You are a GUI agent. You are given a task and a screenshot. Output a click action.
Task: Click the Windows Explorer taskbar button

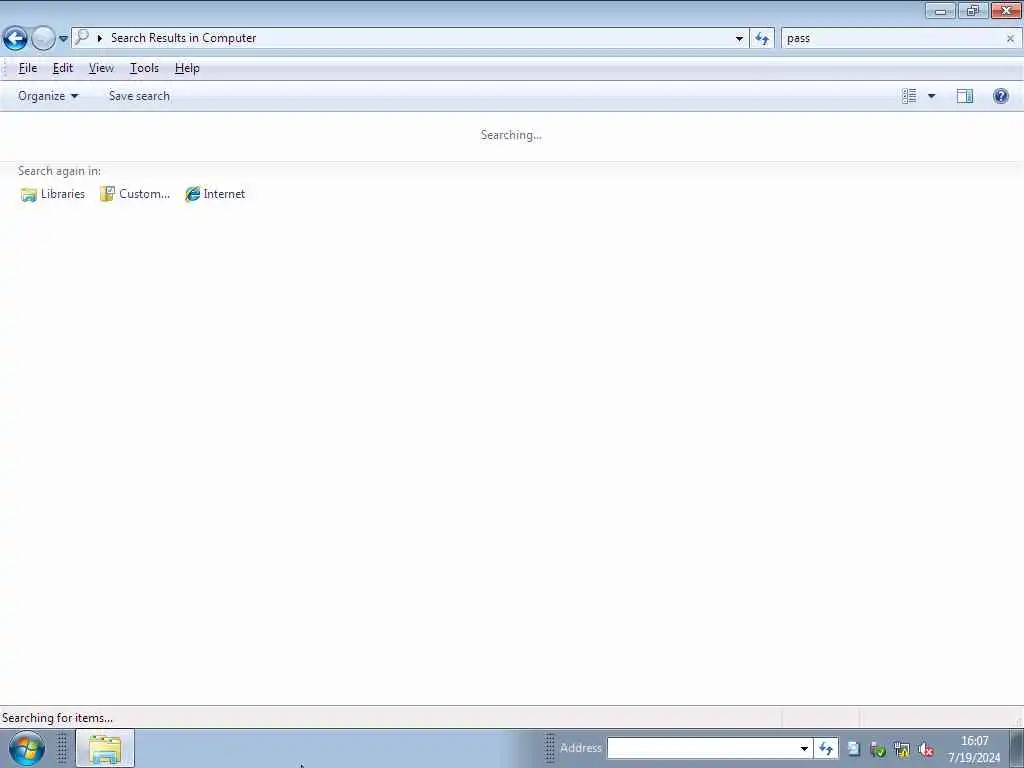[x=105, y=748]
